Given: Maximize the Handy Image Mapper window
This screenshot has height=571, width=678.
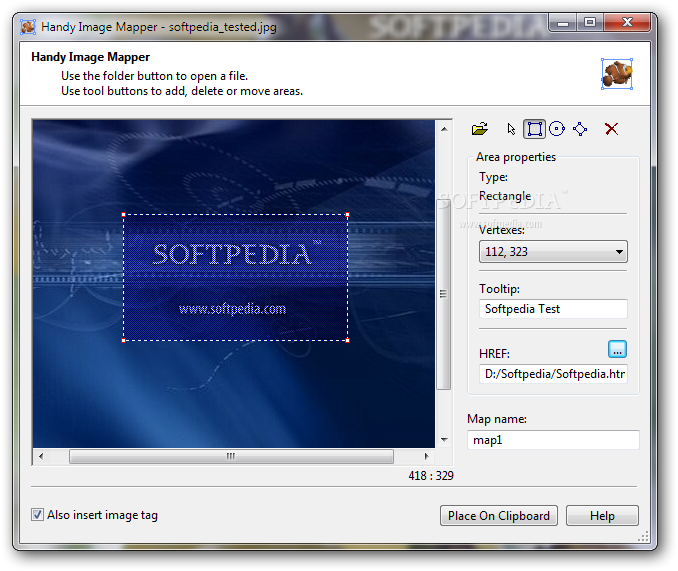Looking at the screenshot, I should tap(590, 23).
